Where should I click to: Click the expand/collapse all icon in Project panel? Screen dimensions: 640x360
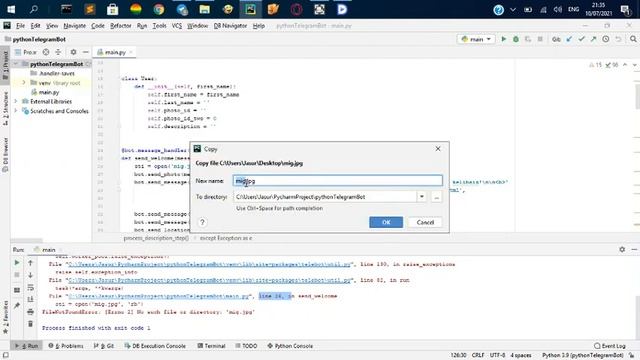point(58,52)
